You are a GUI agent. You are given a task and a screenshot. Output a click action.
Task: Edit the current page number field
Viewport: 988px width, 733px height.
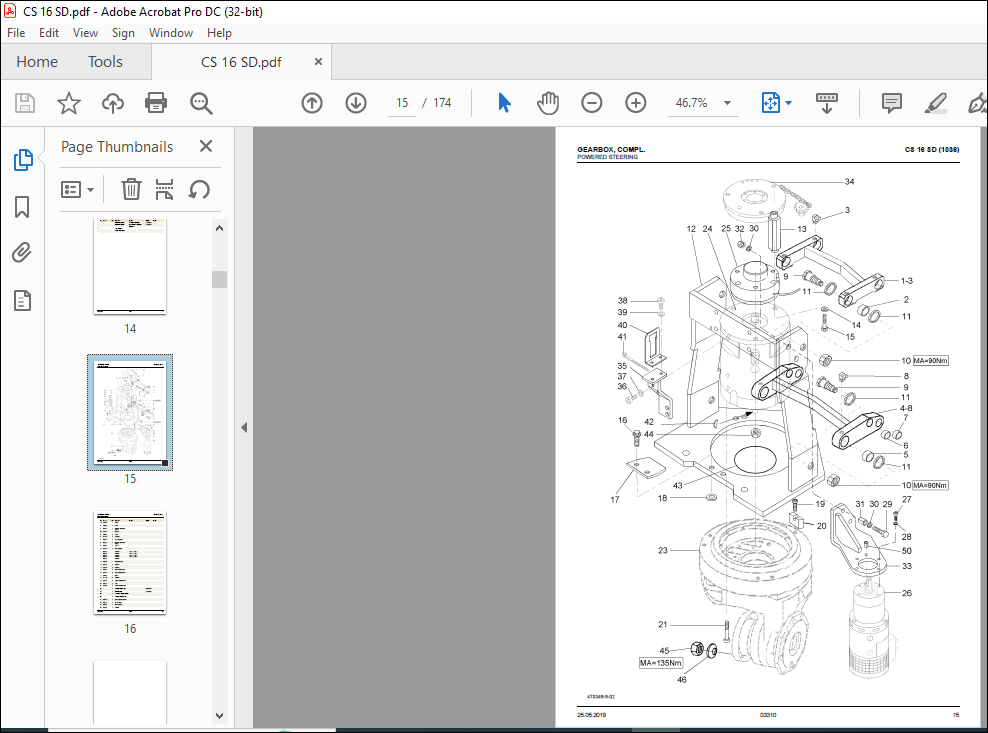coord(402,103)
